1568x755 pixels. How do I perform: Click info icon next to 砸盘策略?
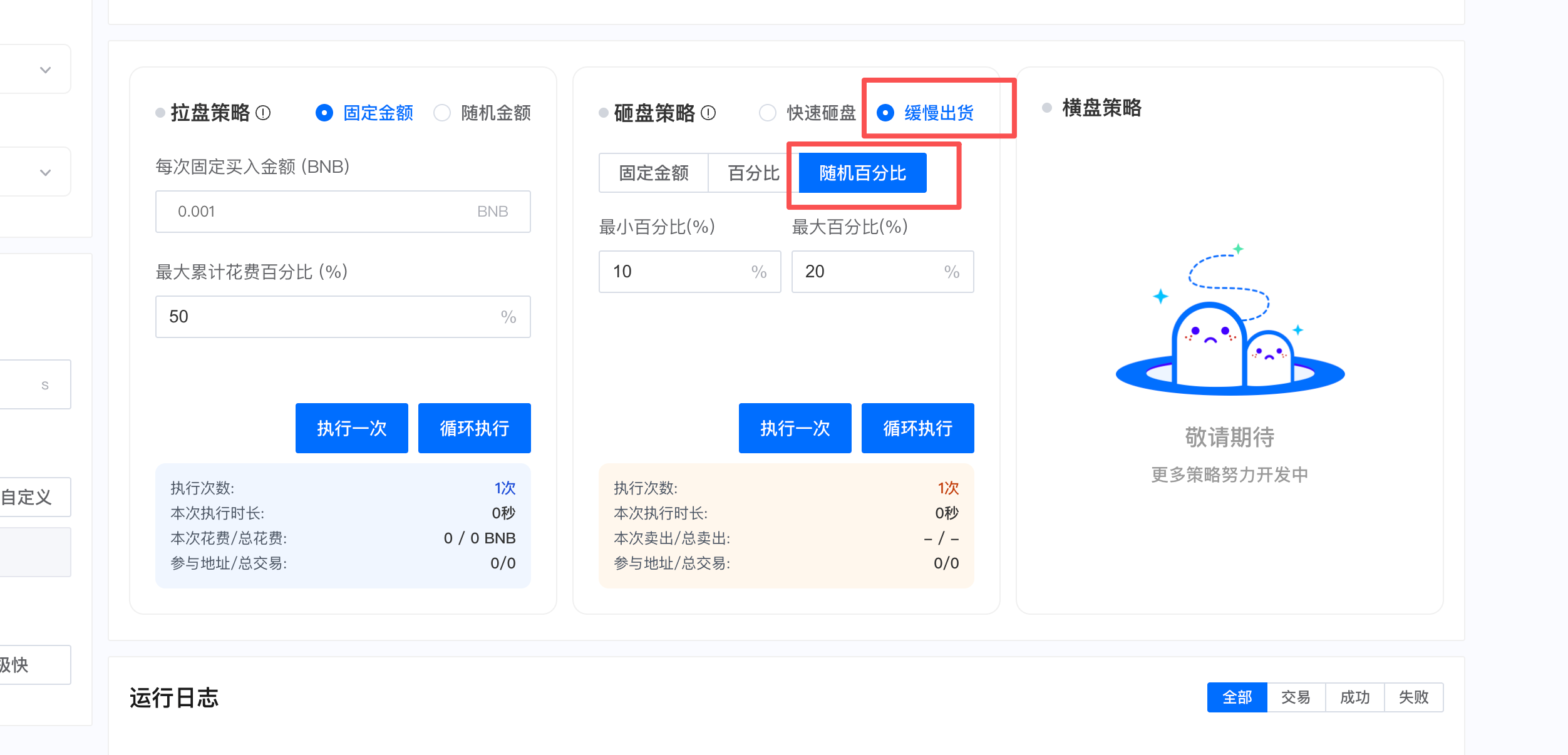[x=708, y=113]
